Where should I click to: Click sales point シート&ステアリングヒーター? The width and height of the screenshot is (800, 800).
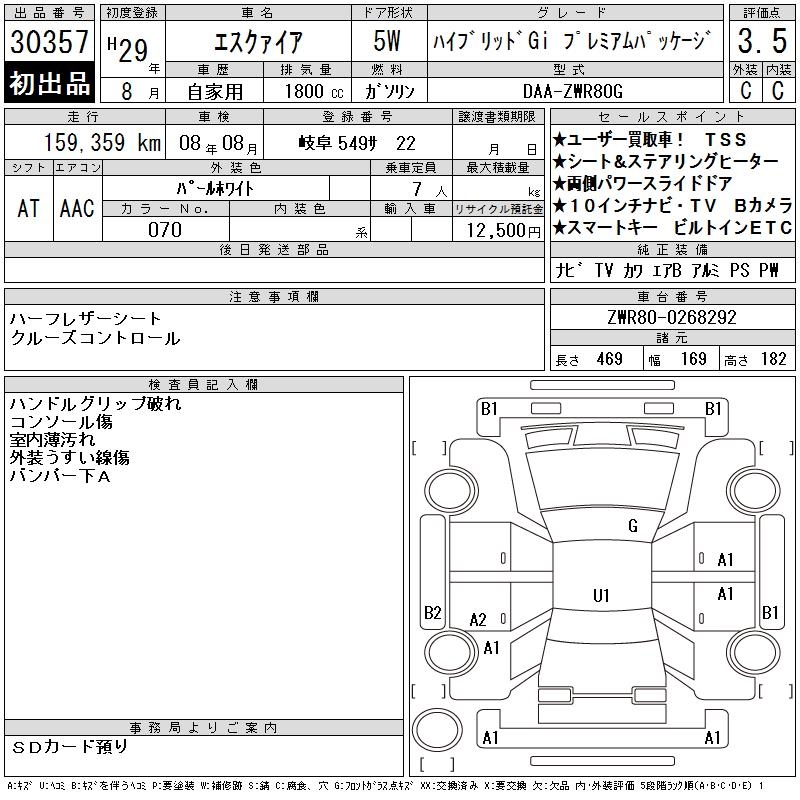click(x=666, y=162)
